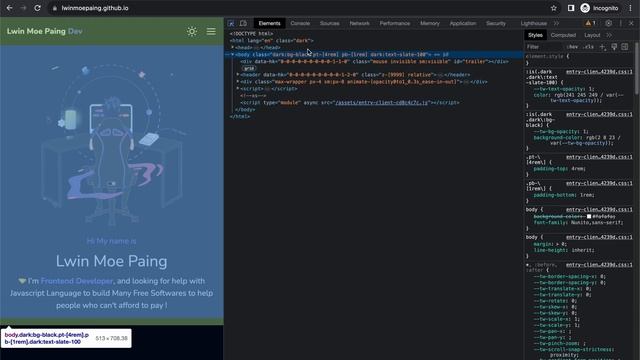The height and width of the screenshot is (360, 640).
Task: Click the line-height: inherit declaration
Action: click(564, 250)
